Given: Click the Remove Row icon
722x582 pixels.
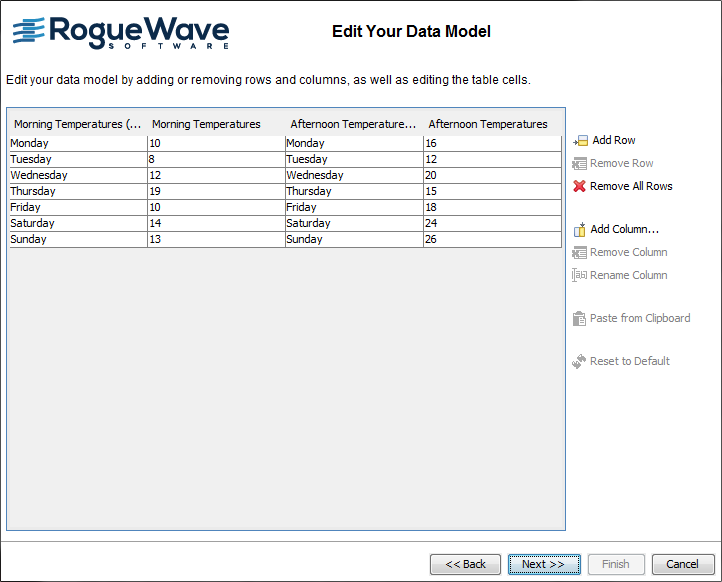Looking at the screenshot, I should pos(579,164).
